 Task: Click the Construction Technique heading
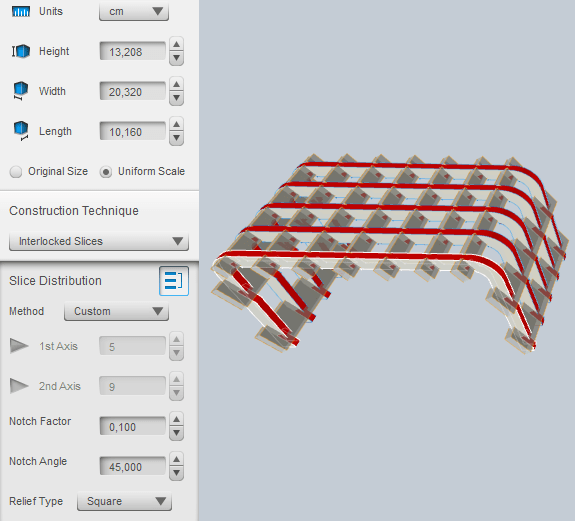click(74, 211)
